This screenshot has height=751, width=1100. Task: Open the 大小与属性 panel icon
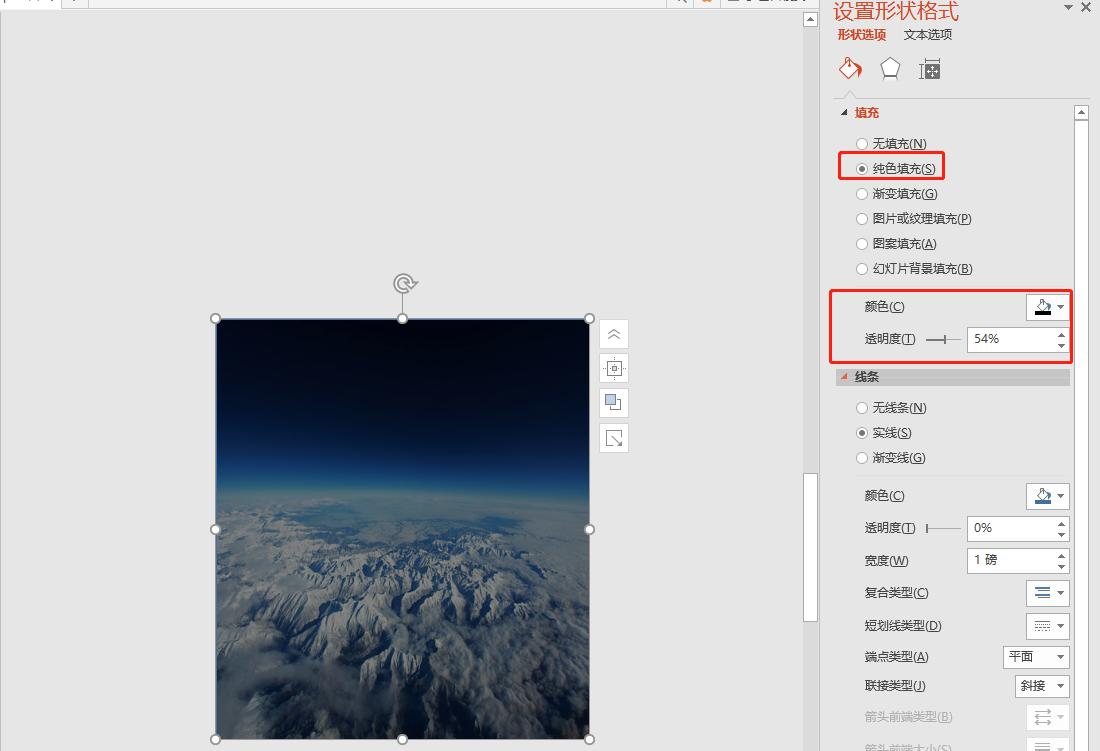(929, 68)
